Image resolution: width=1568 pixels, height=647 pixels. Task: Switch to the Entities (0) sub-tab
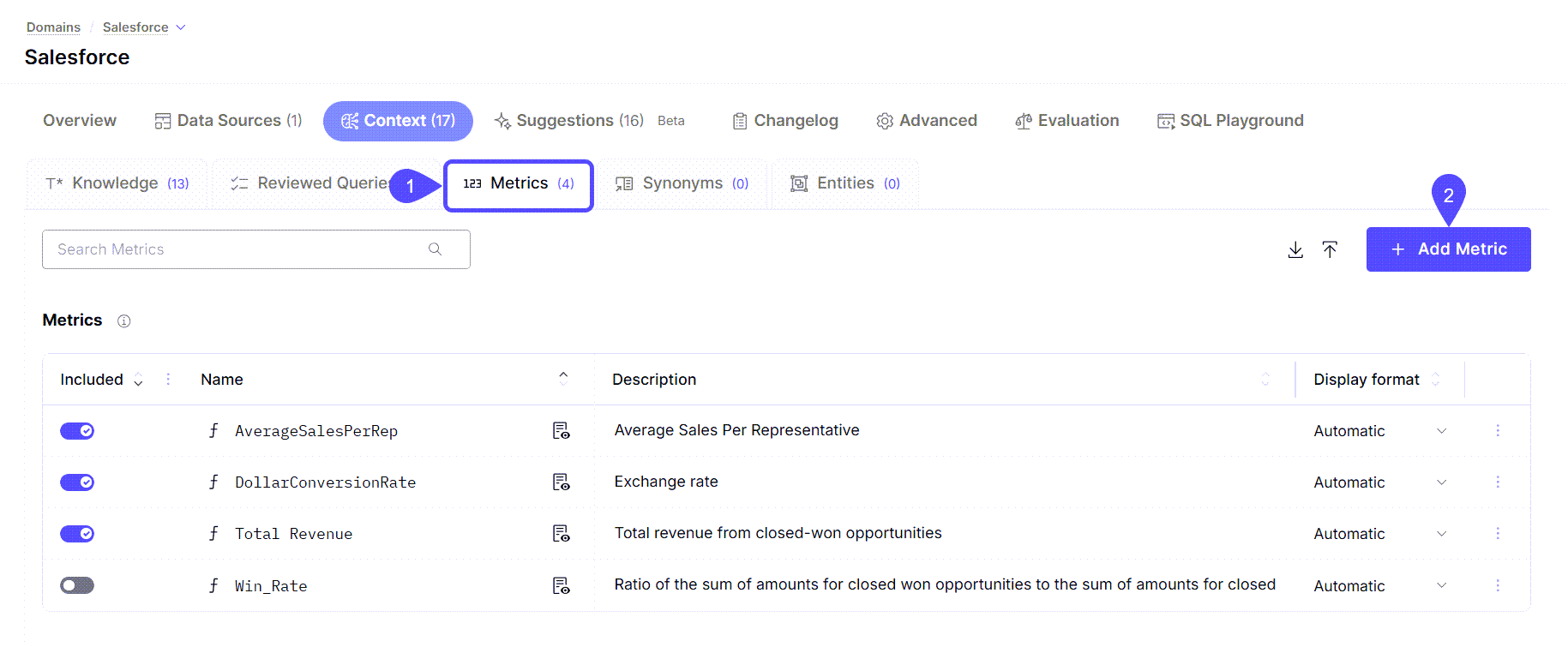click(845, 183)
